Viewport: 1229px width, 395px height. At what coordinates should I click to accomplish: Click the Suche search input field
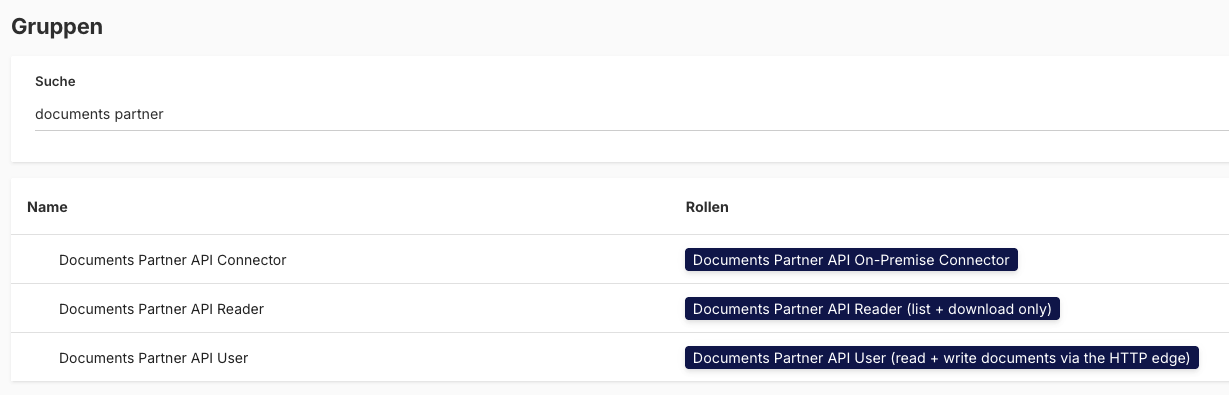(631, 114)
